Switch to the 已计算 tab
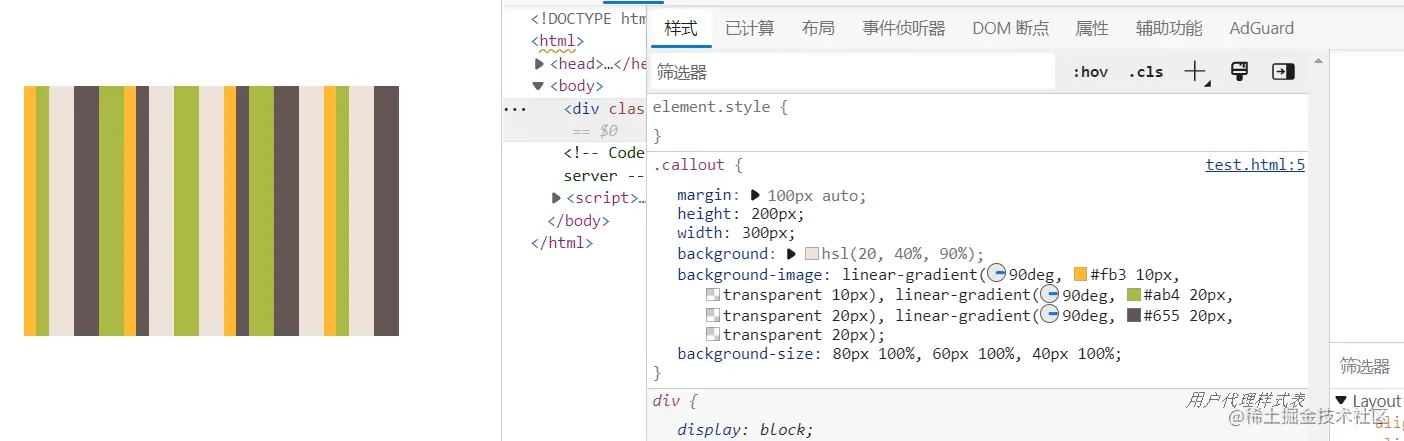 750,28
